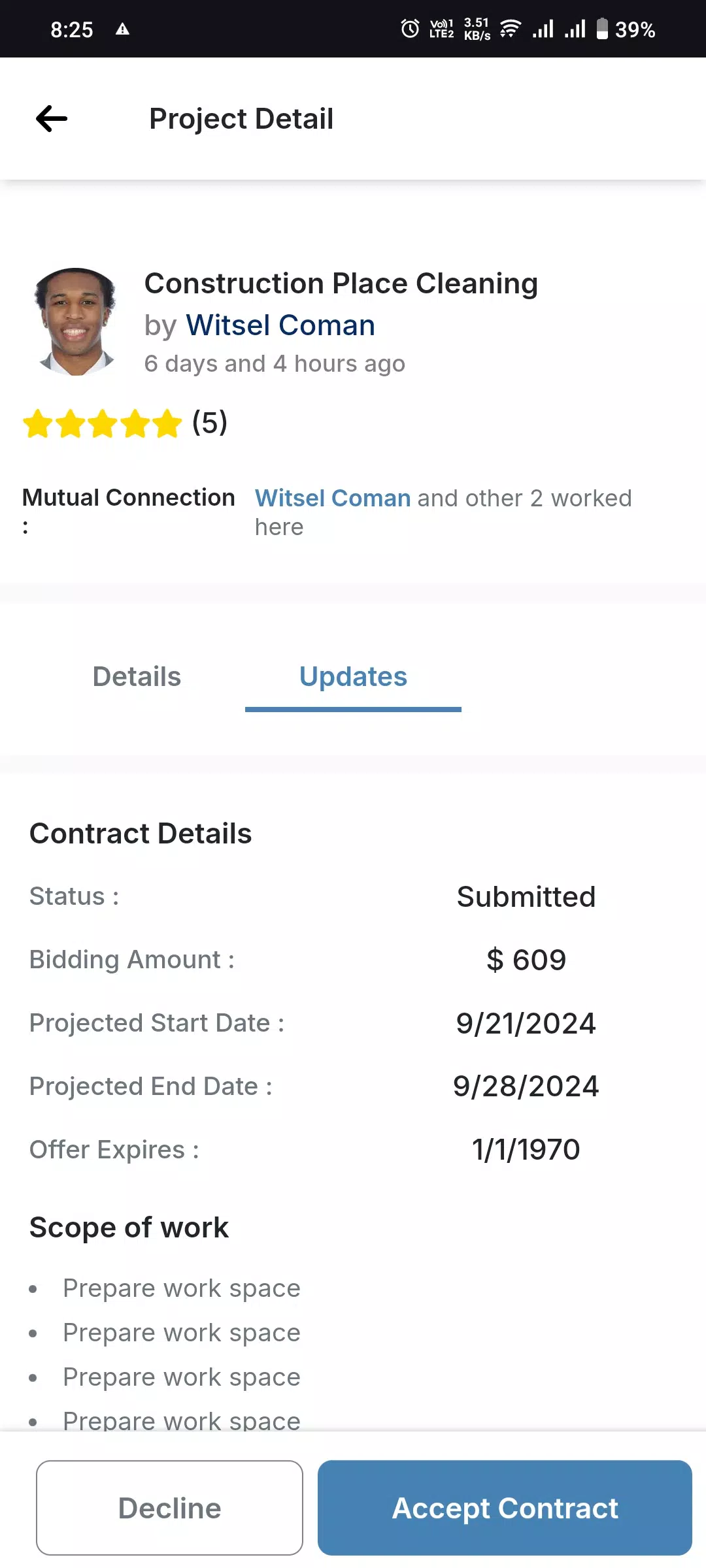Tap the Wi-Fi status icon
Image resolution: width=706 pixels, height=1568 pixels.
click(x=510, y=29)
